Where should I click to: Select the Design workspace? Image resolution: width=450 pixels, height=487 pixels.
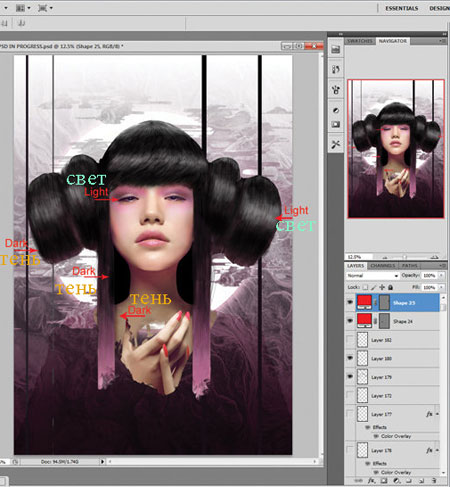click(439, 8)
